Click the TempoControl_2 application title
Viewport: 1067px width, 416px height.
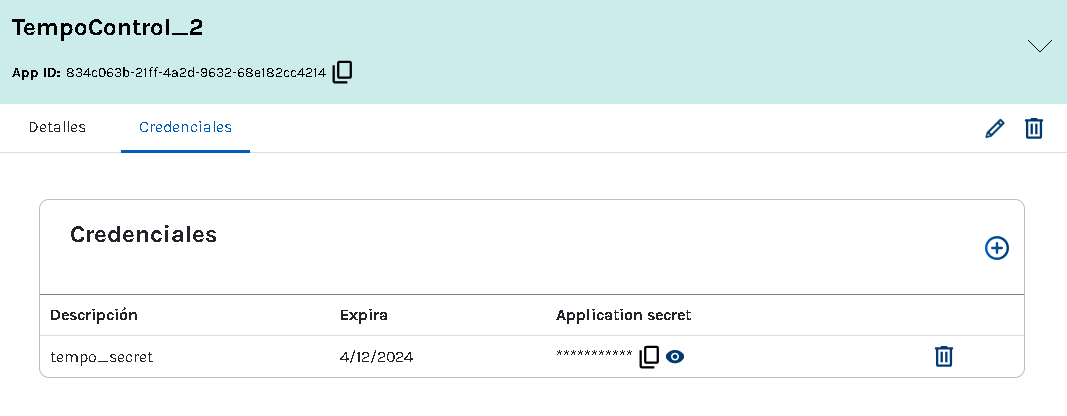pos(107,28)
